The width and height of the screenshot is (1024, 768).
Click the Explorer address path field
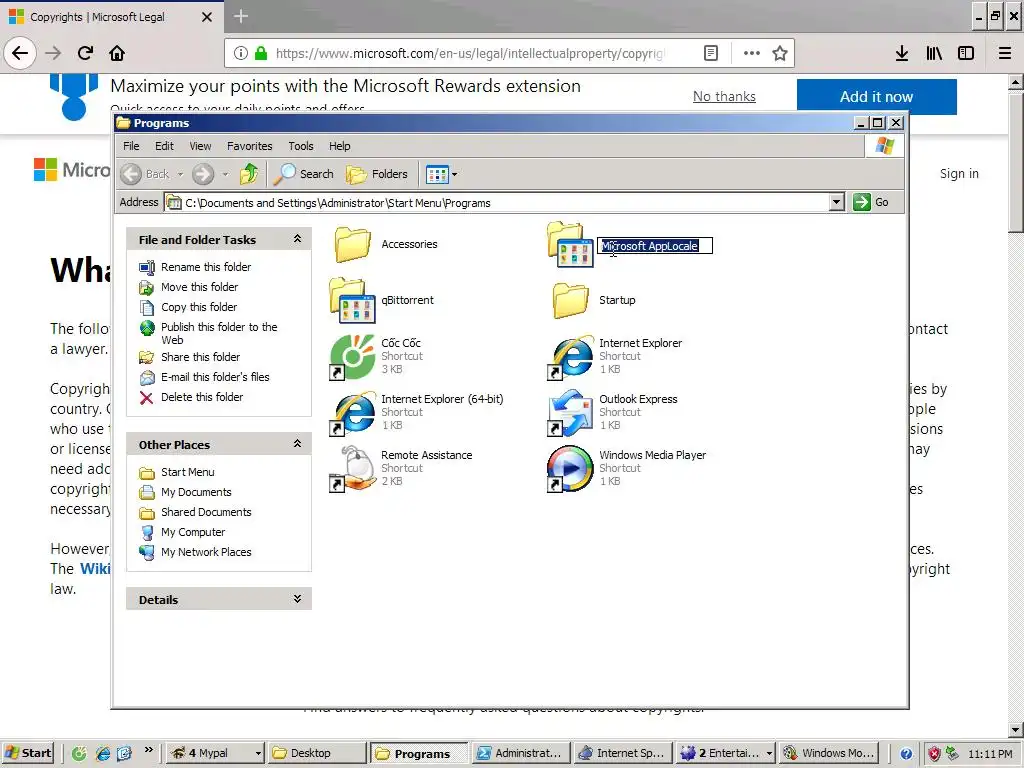pyautogui.click(x=496, y=202)
